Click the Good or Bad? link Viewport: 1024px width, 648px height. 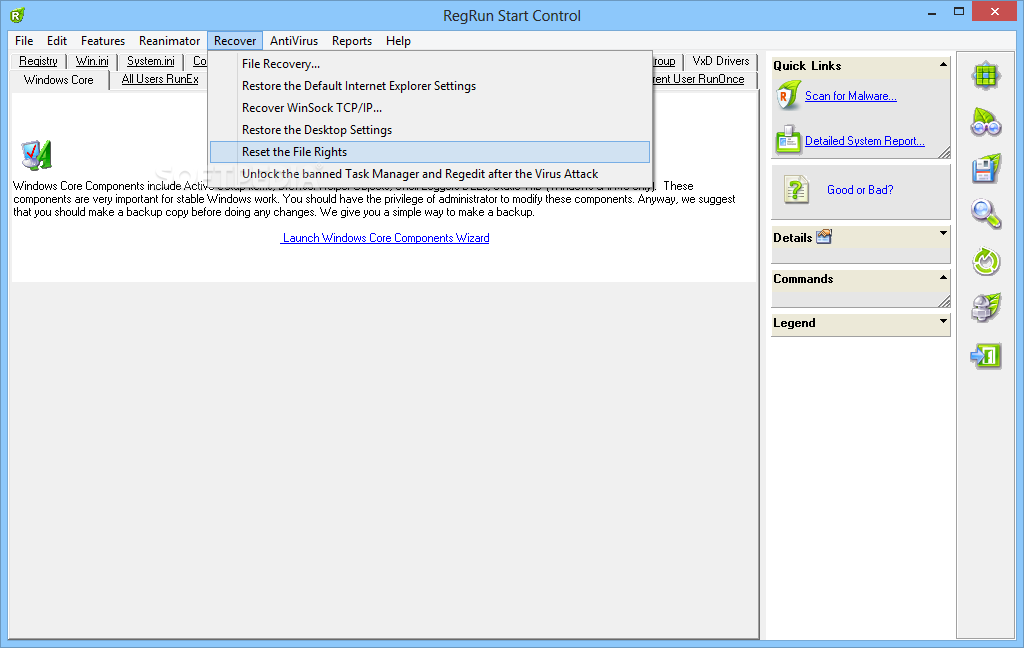pyautogui.click(x=860, y=190)
